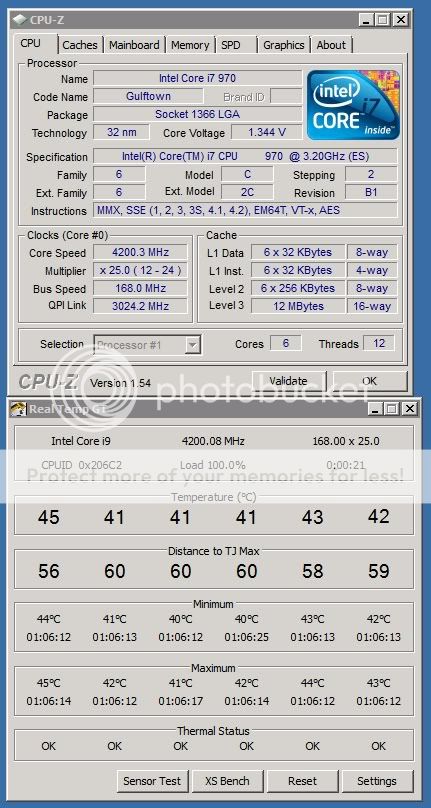Select the CPU tab
Image resolution: width=431 pixels, height=808 pixels.
[31, 43]
